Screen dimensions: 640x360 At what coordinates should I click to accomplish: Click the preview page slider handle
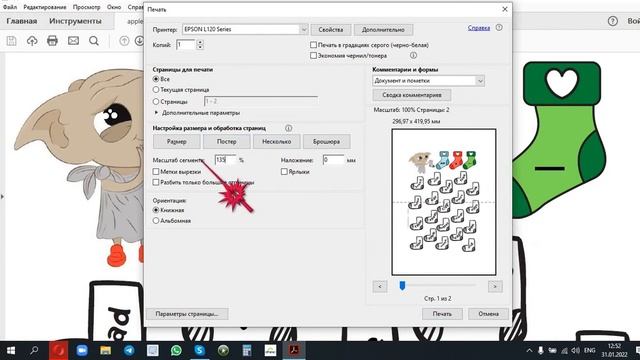tap(402, 285)
